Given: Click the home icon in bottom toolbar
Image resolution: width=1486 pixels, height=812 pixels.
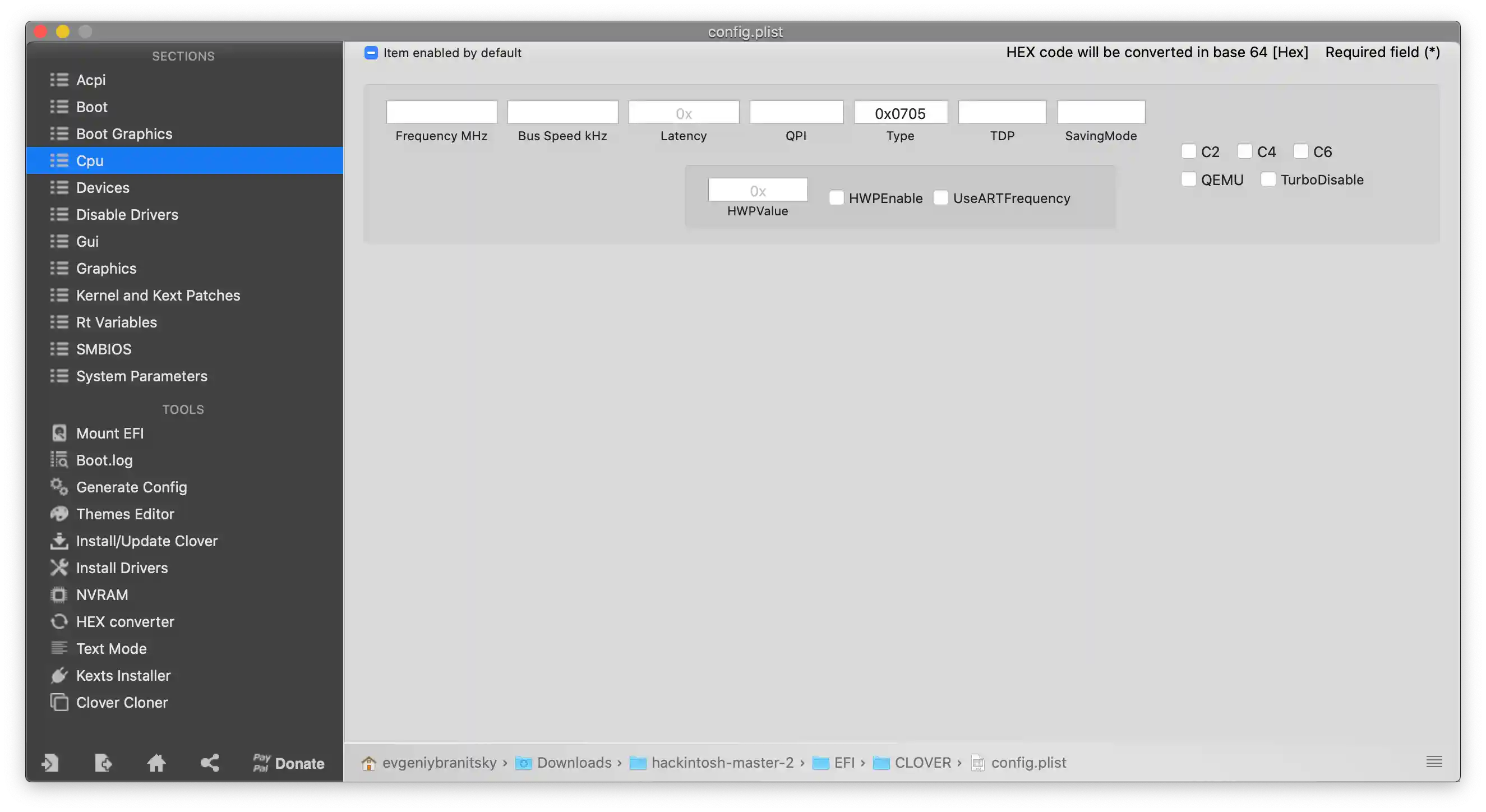Looking at the screenshot, I should pyautogui.click(x=156, y=763).
